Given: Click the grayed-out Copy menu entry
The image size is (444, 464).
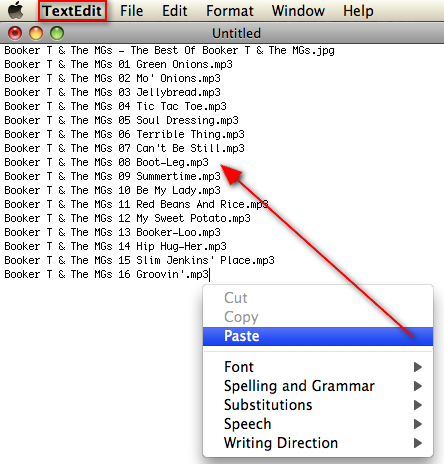Looking at the screenshot, I should point(318,317).
